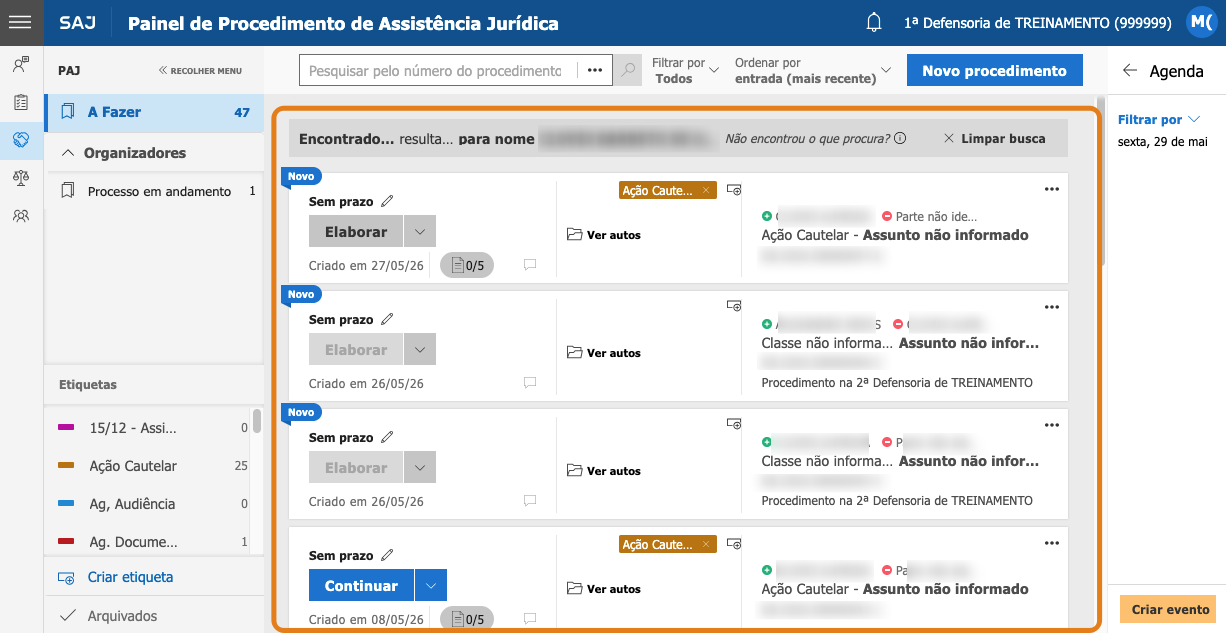Open Ver autos on the 27/05/26 card
Screen dimensions: 1226x633
point(604,235)
